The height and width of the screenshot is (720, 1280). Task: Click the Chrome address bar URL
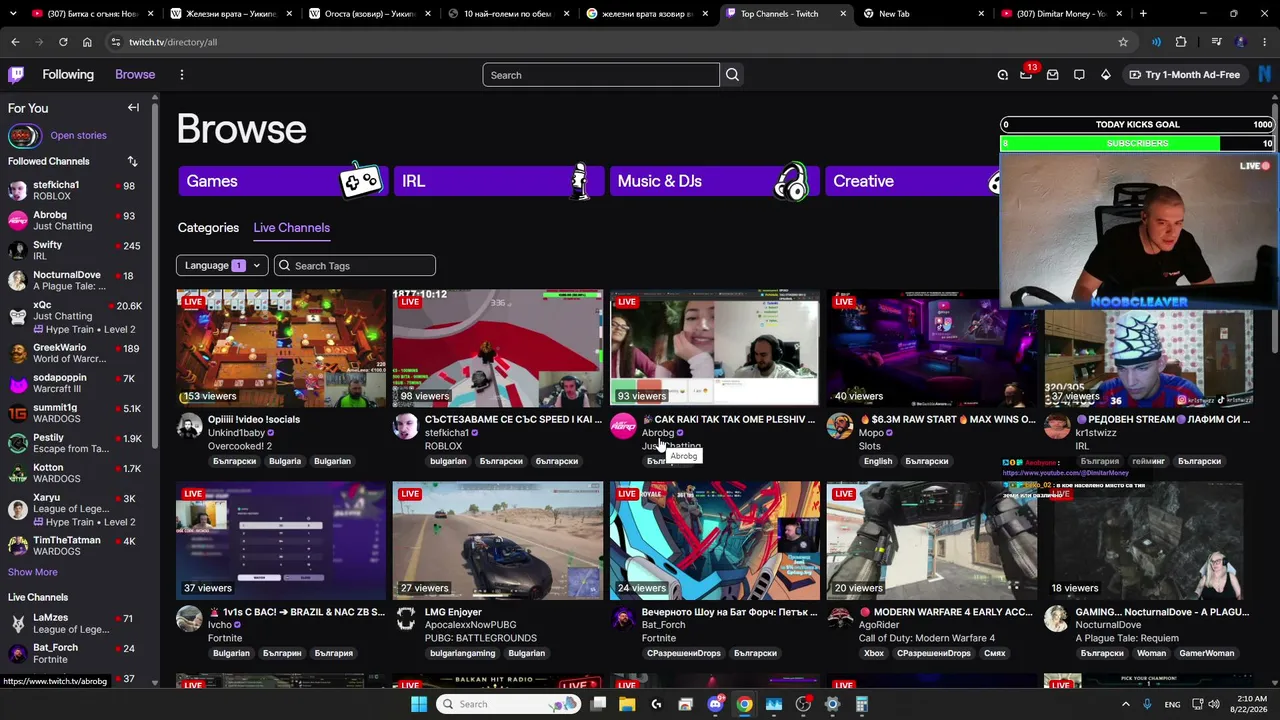pos(173,42)
